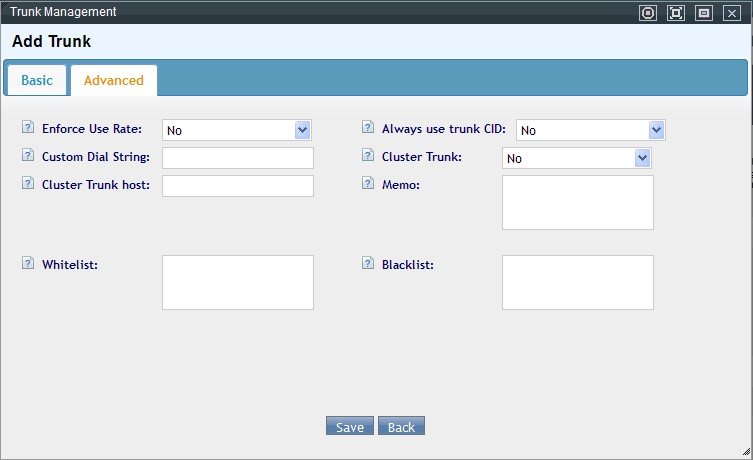Viewport: 753px width, 460px height.
Task: Switch to the Basic tab
Action: (37, 80)
